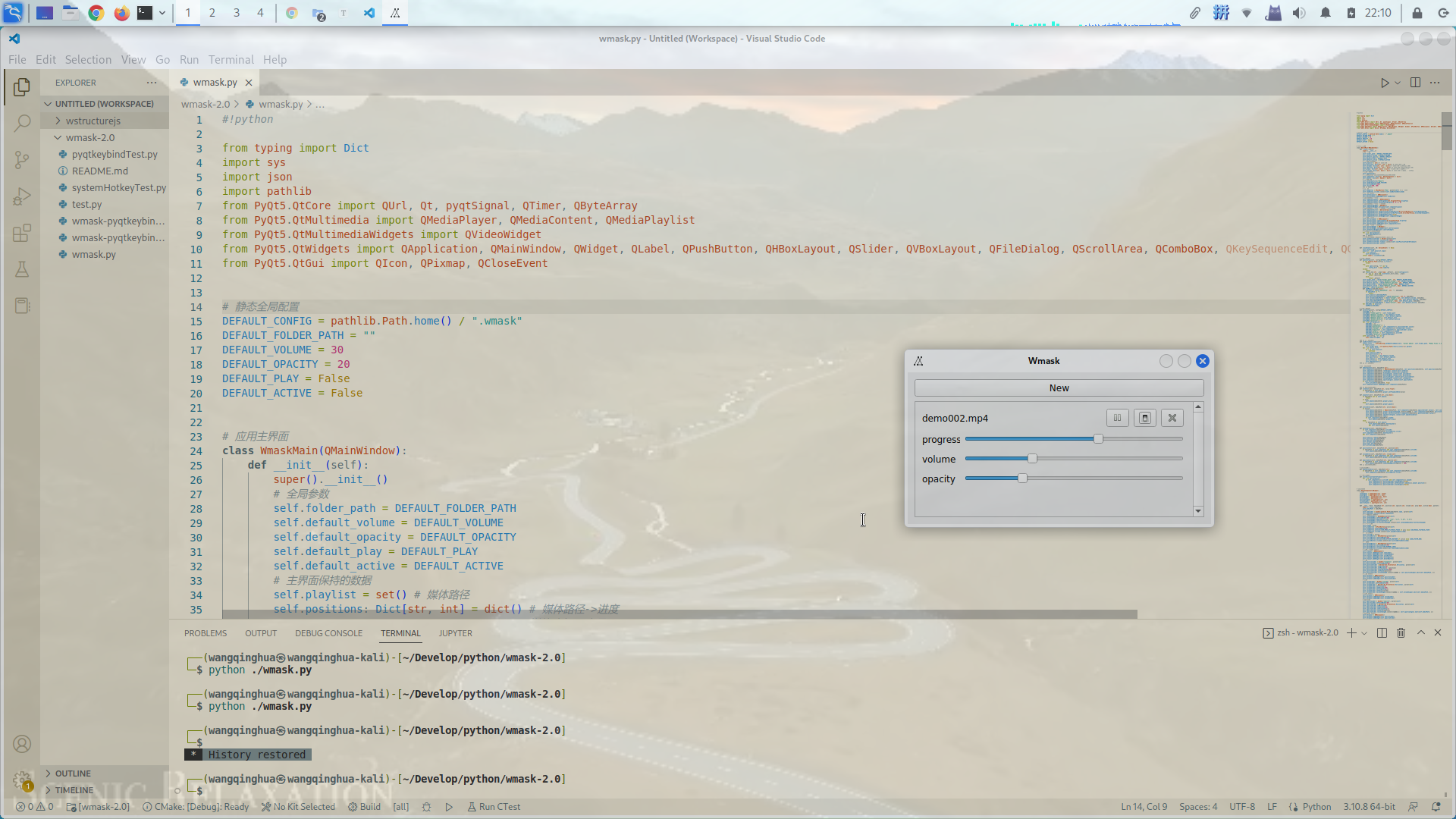Open test.py in explorer
The height and width of the screenshot is (819, 1456).
(x=86, y=204)
